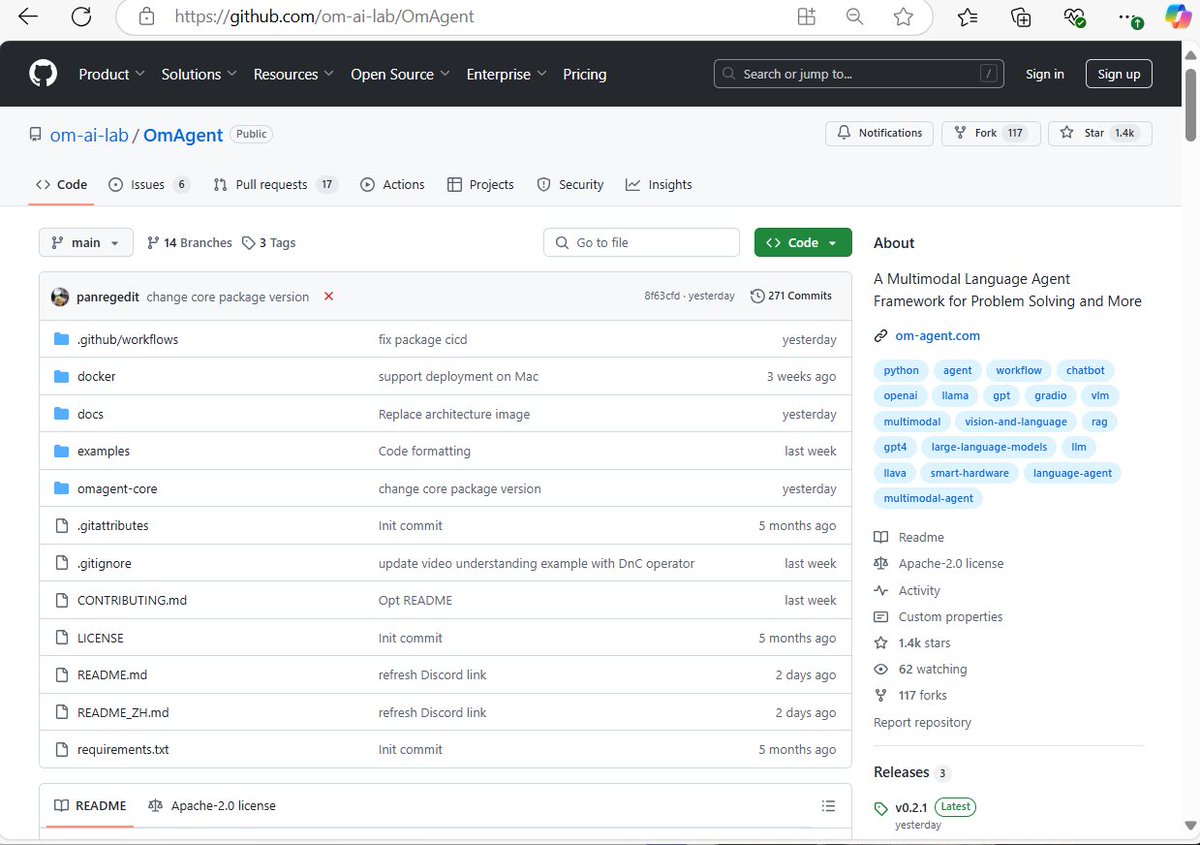Open the Report repository link
The height and width of the screenshot is (845, 1200).
point(922,722)
